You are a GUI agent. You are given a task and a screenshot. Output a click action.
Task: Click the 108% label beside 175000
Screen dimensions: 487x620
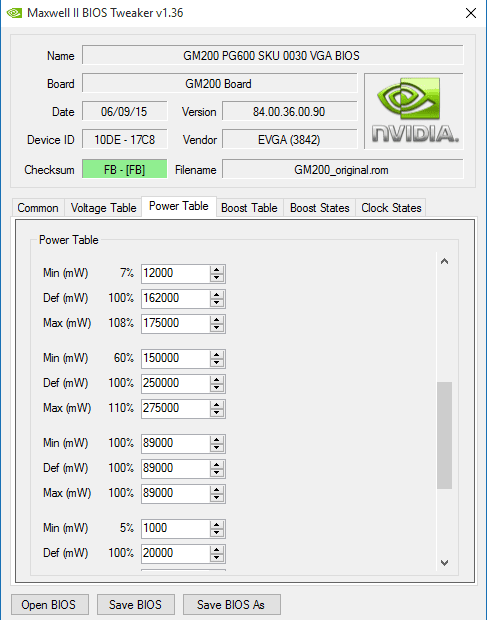(x=121, y=323)
